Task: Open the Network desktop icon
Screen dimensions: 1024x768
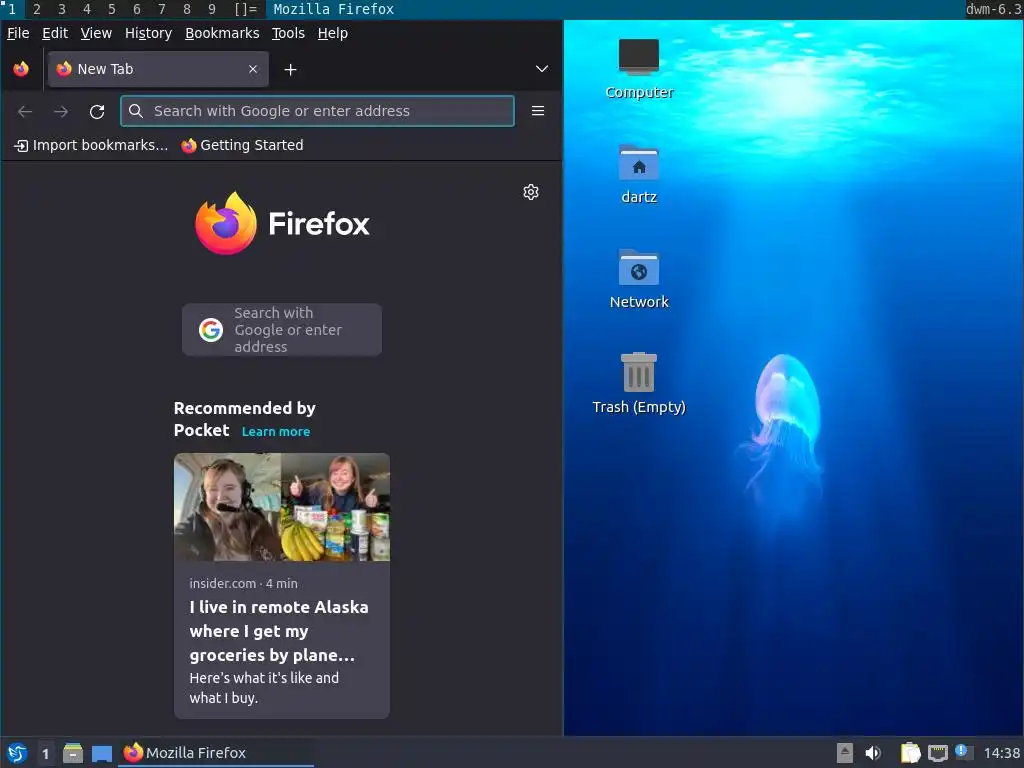Action: click(639, 279)
